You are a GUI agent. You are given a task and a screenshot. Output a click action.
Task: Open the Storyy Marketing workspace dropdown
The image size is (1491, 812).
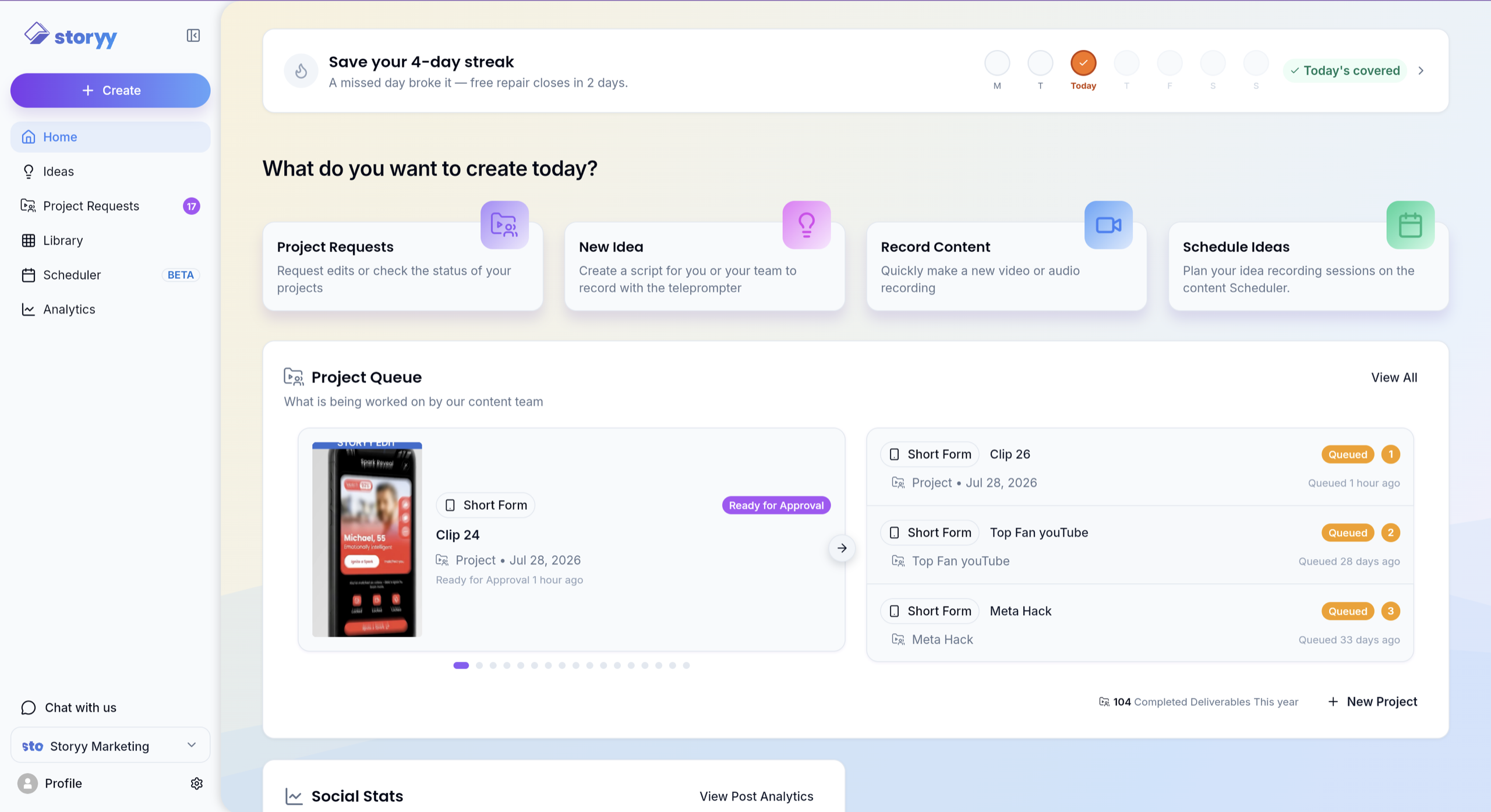110,746
